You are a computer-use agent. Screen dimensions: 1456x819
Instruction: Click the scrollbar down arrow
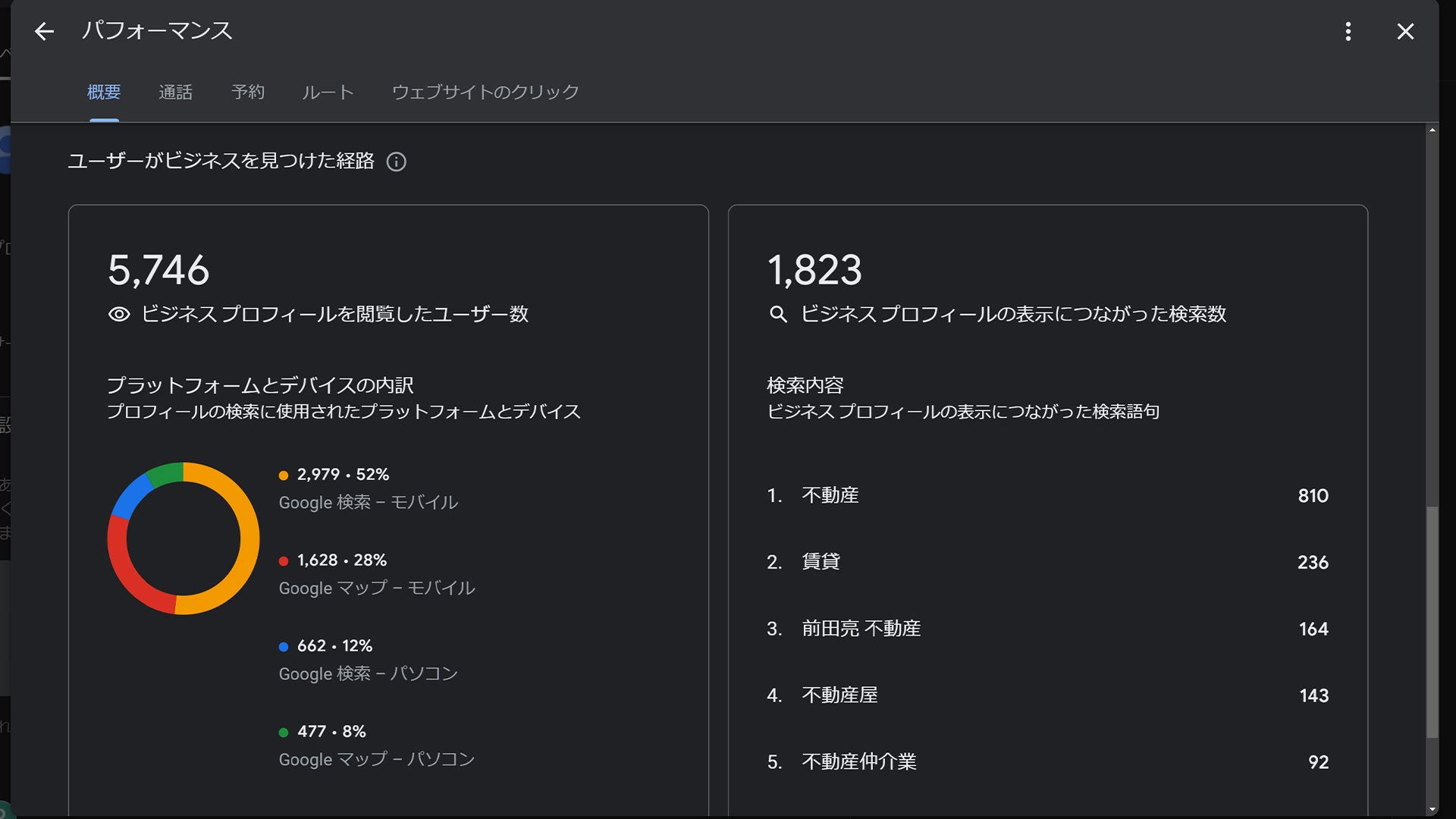(x=1432, y=810)
